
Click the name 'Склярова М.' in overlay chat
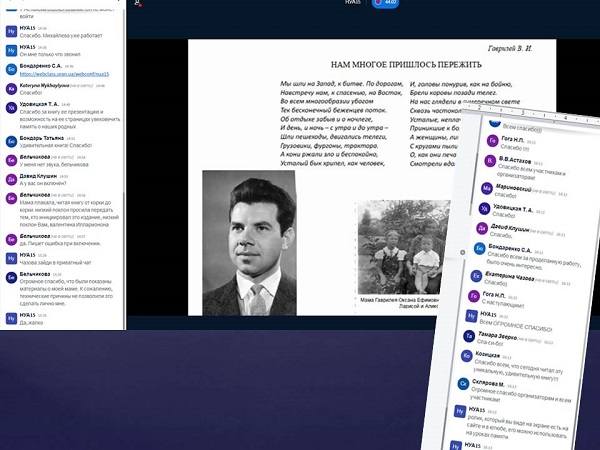point(488,383)
